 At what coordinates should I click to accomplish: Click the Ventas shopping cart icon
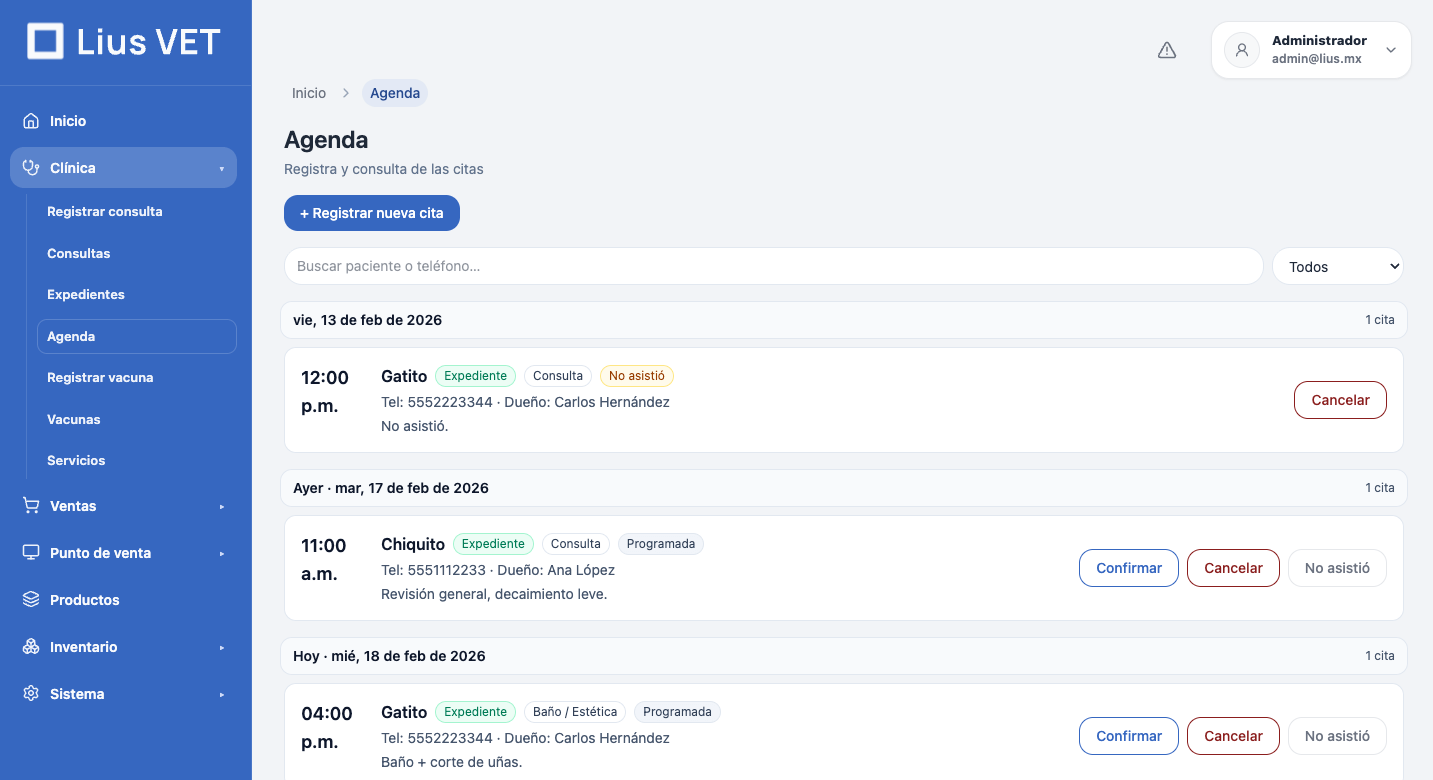coord(31,505)
